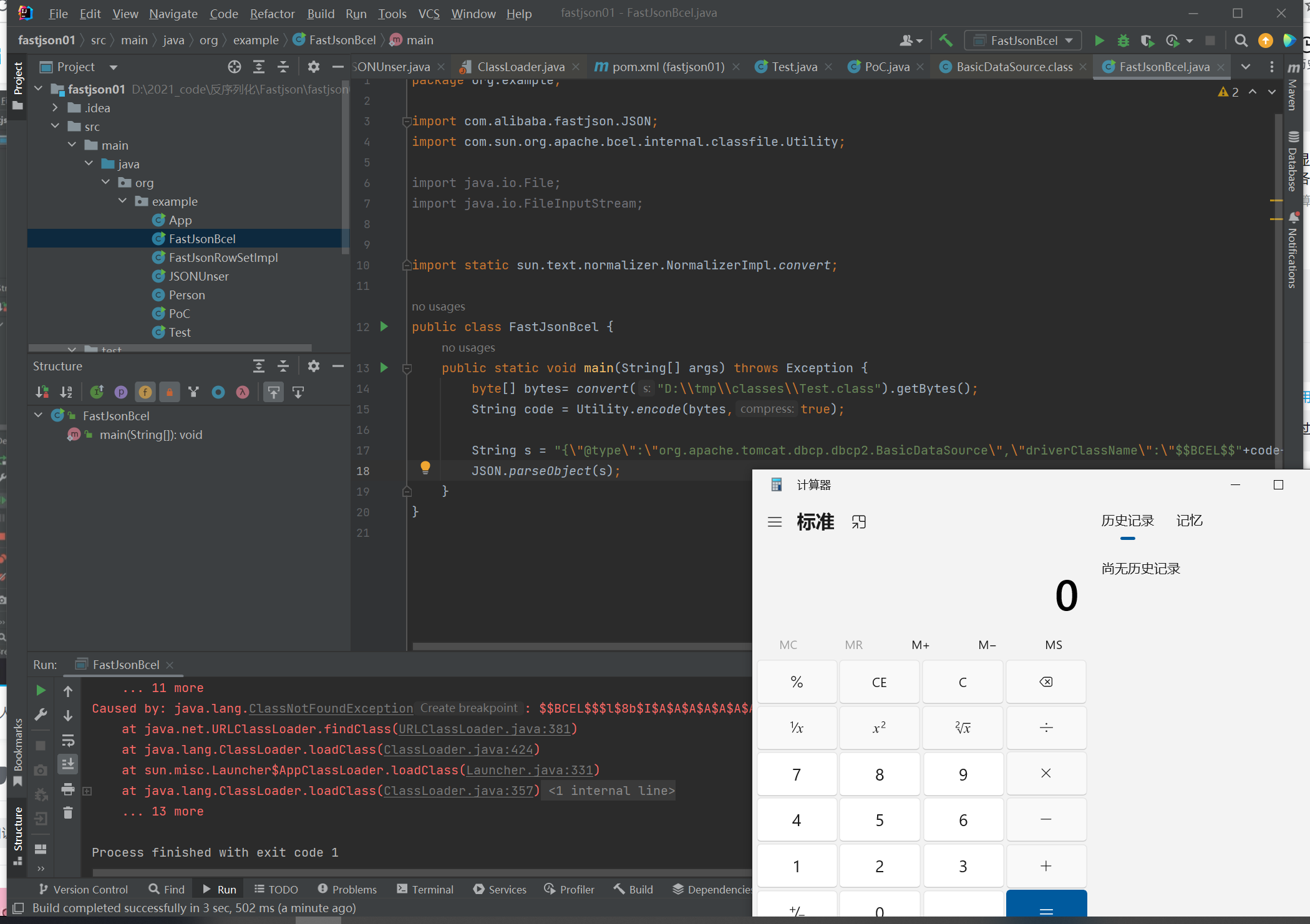Toggle Sort Alphabetically in Structure panel
The width and height of the screenshot is (1310, 924).
pyautogui.click(x=66, y=392)
